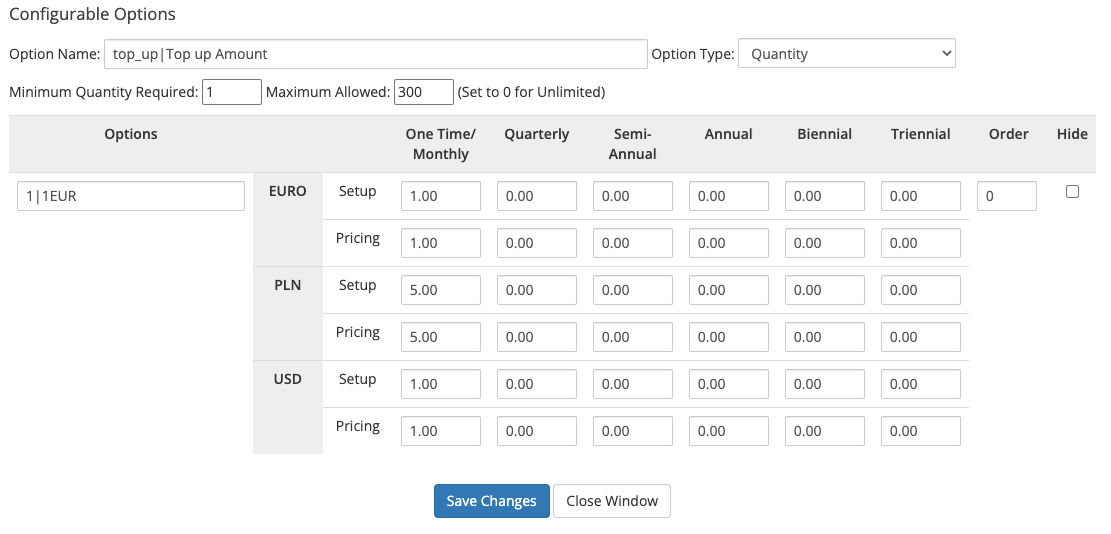This screenshot has height=534, width=1111.
Task: Click USD Pricing Quarterly field
Action: 536,431
